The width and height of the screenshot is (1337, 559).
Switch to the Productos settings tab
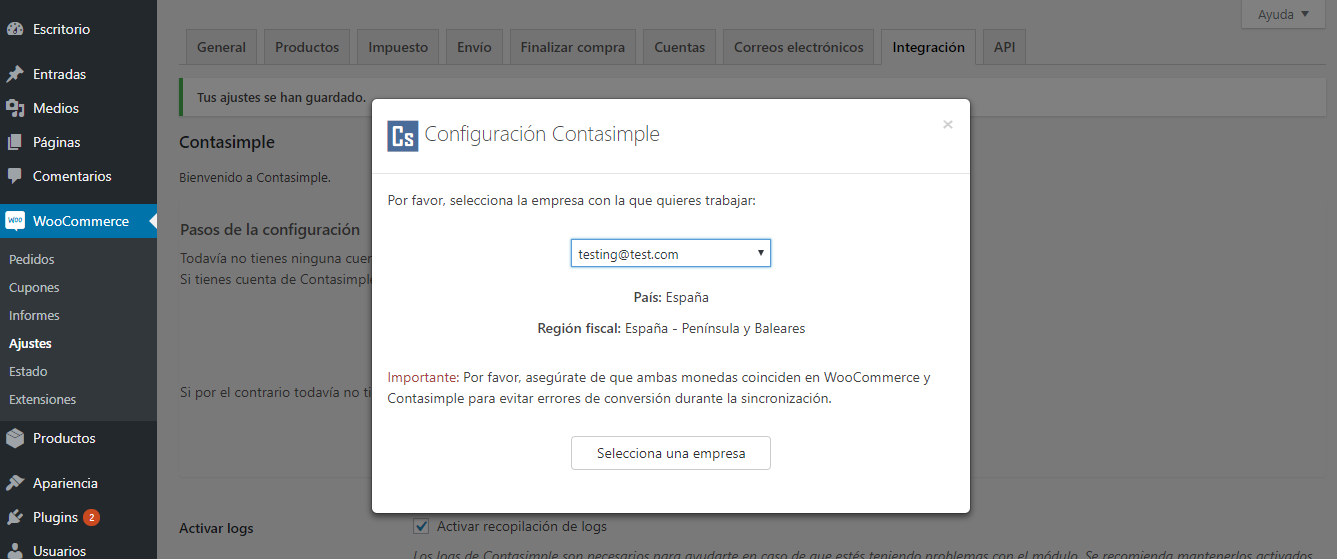pyautogui.click(x=307, y=47)
